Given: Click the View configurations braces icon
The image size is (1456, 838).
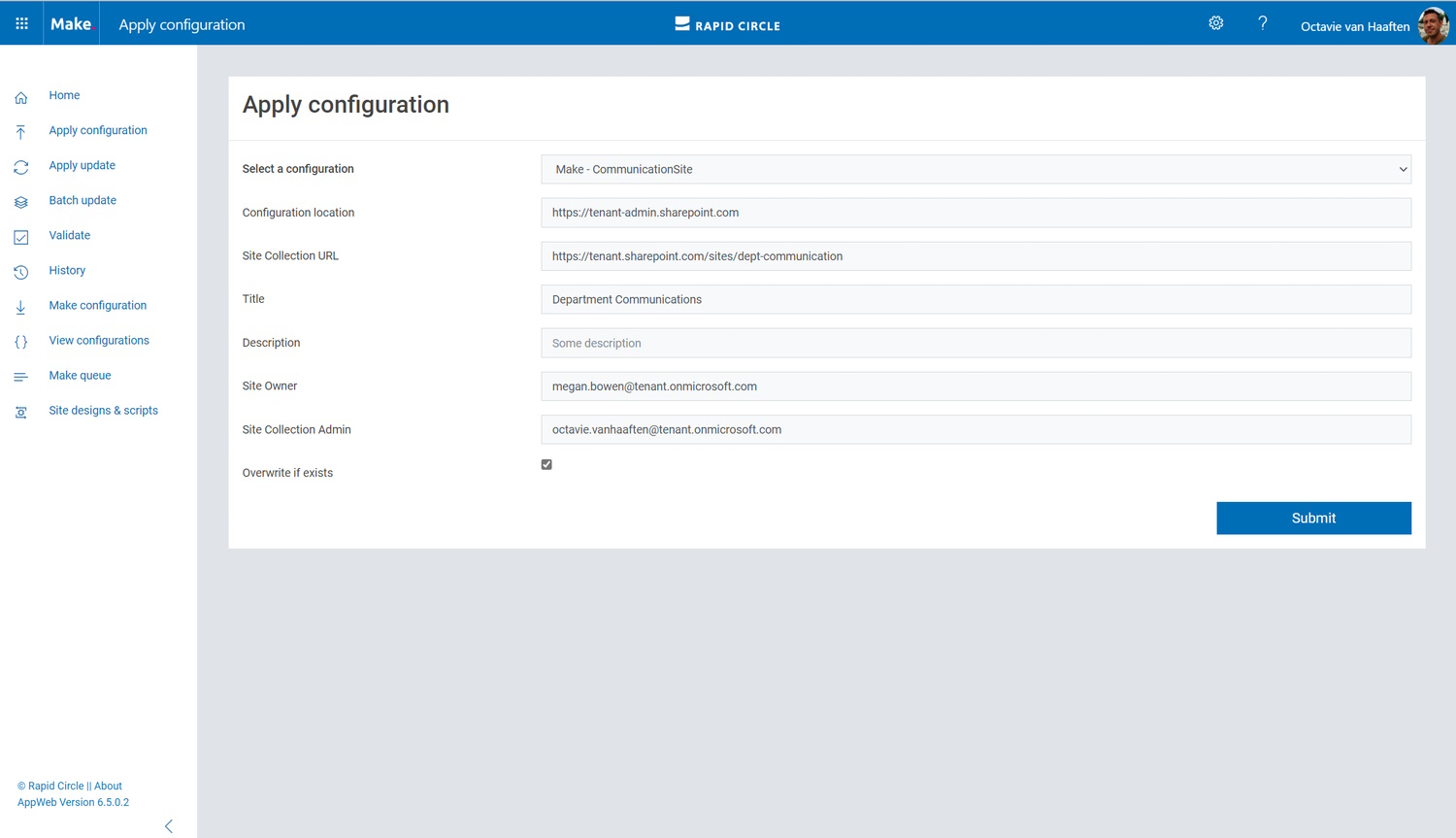Looking at the screenshot, I should click(21, 342).
